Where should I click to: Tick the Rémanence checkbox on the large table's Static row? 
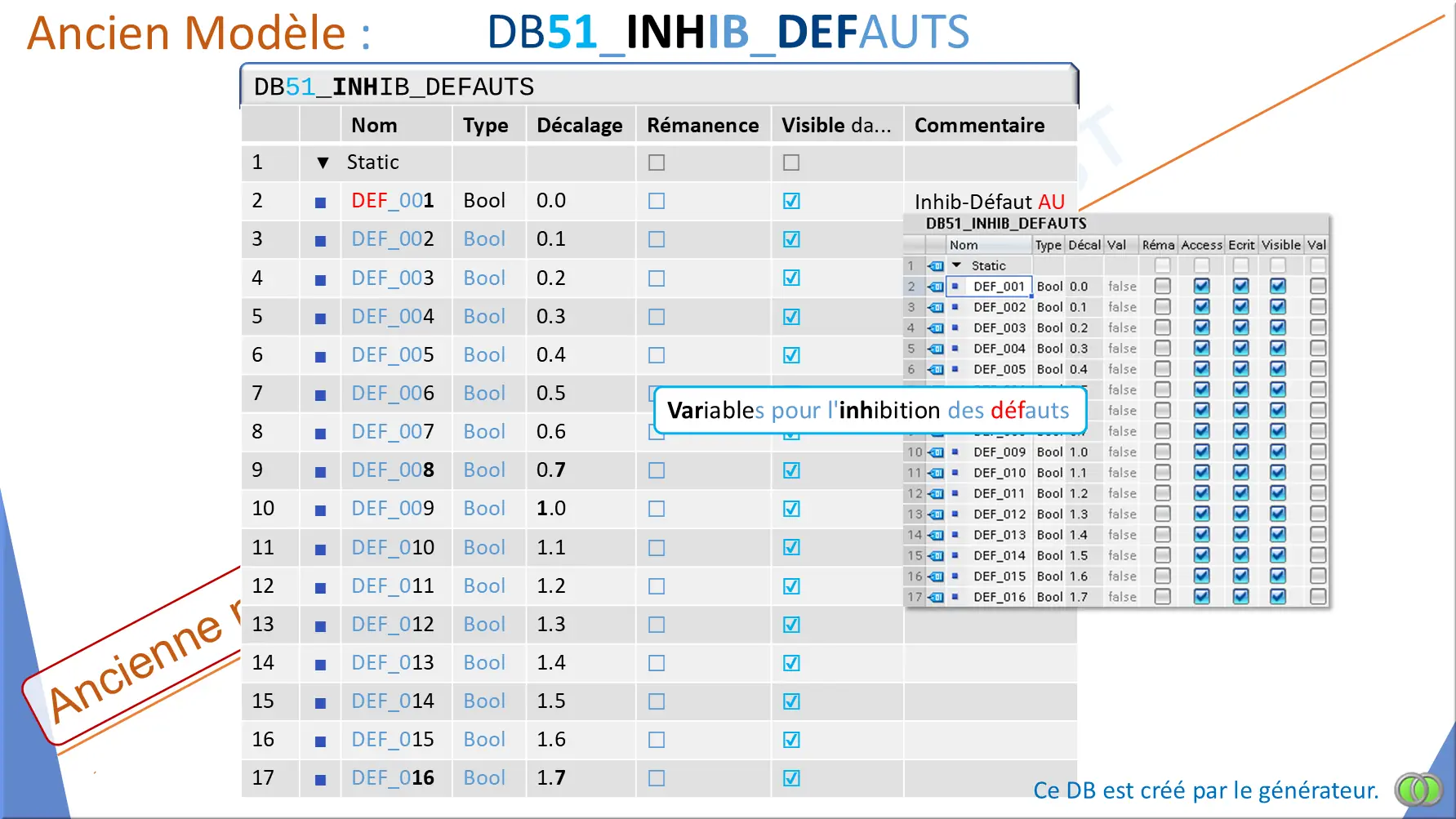point(657,162)
